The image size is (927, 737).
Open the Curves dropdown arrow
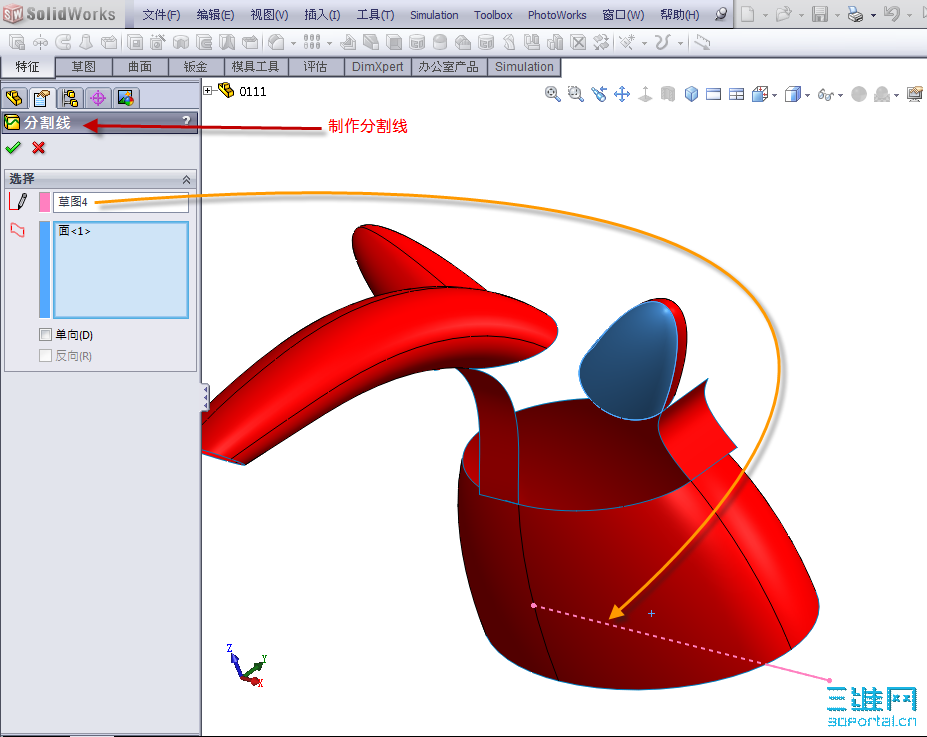tap(680, 43)
